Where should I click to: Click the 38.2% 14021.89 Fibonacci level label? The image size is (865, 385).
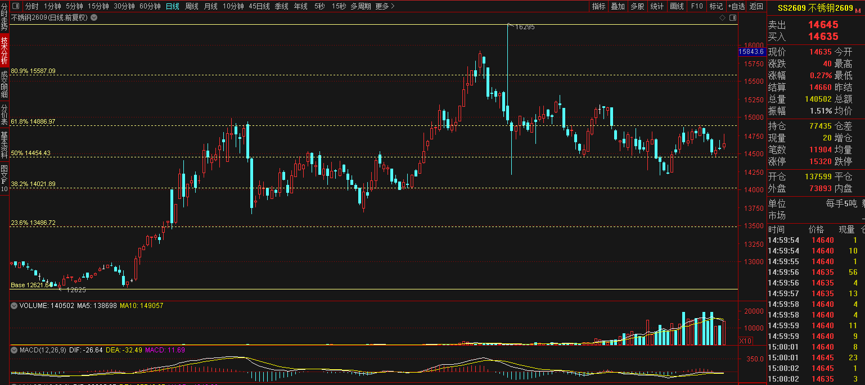(x=33, y=184)
